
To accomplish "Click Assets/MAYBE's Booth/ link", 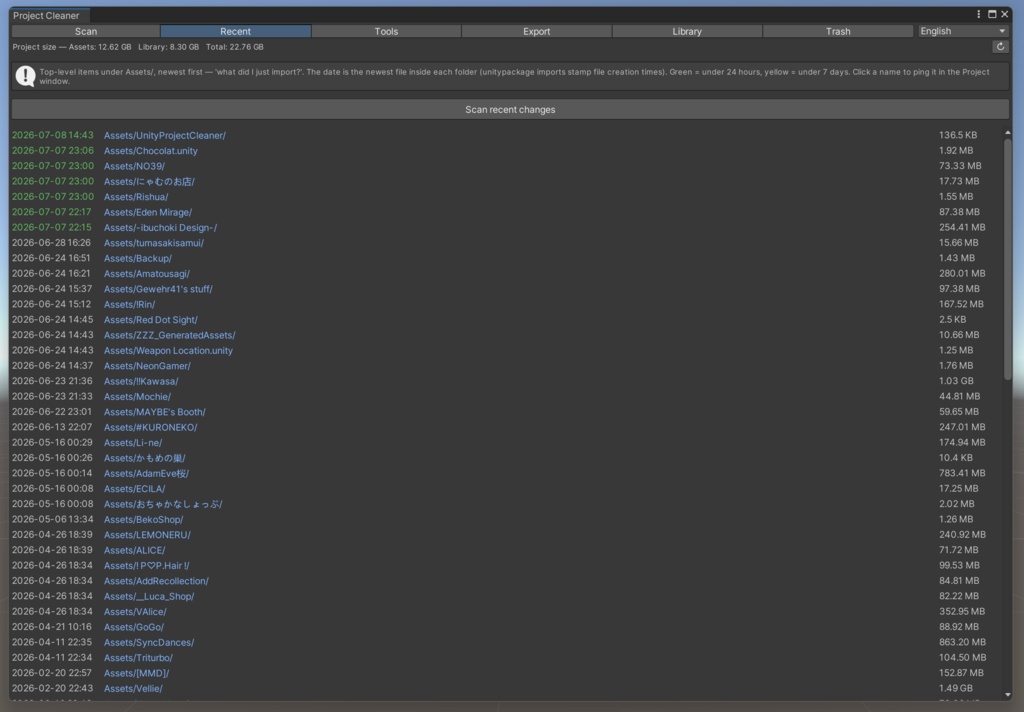I will (154, 412).
